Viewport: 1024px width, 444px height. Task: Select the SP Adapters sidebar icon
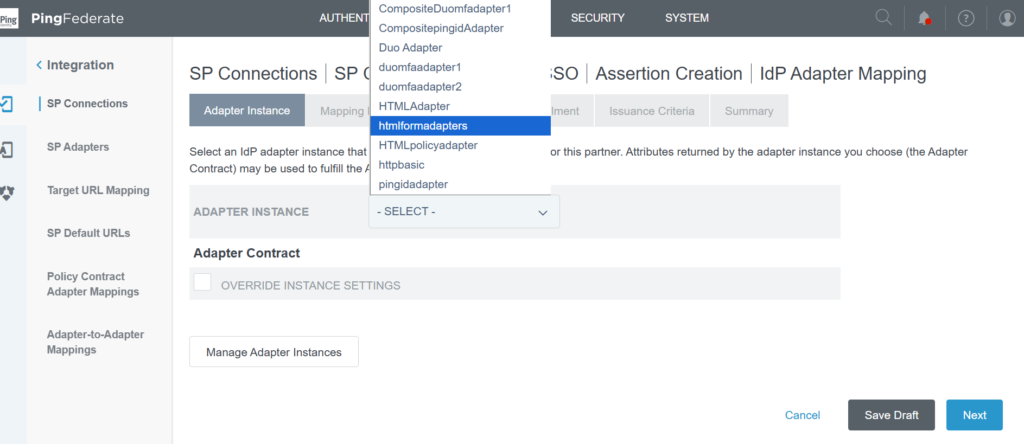pos(7,148)
